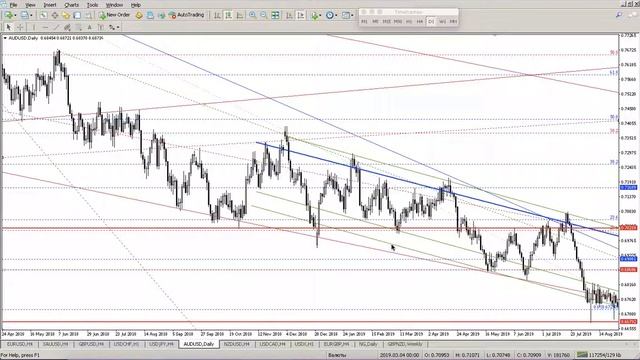Toggle the Terminal panel icon
The width and height of the screenshot is (640, 360).
coord(77,15)
